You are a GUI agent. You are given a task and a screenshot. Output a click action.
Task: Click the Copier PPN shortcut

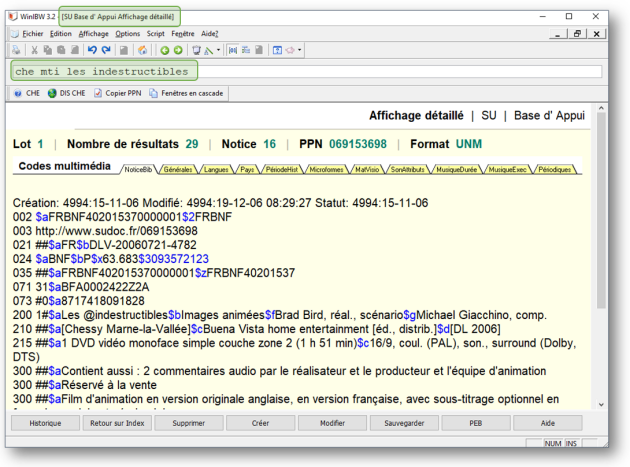(118, 93)
